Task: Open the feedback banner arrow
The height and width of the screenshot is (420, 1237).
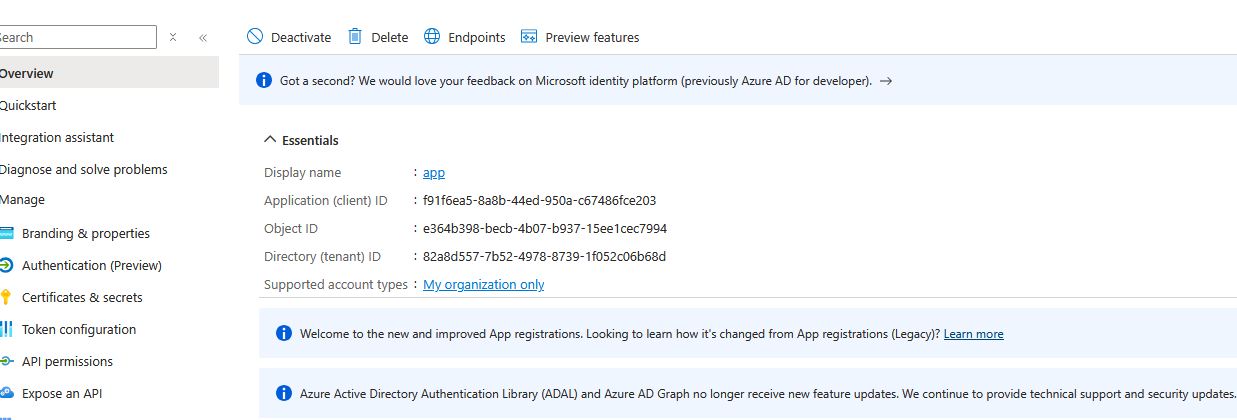Action: (886, 81)
